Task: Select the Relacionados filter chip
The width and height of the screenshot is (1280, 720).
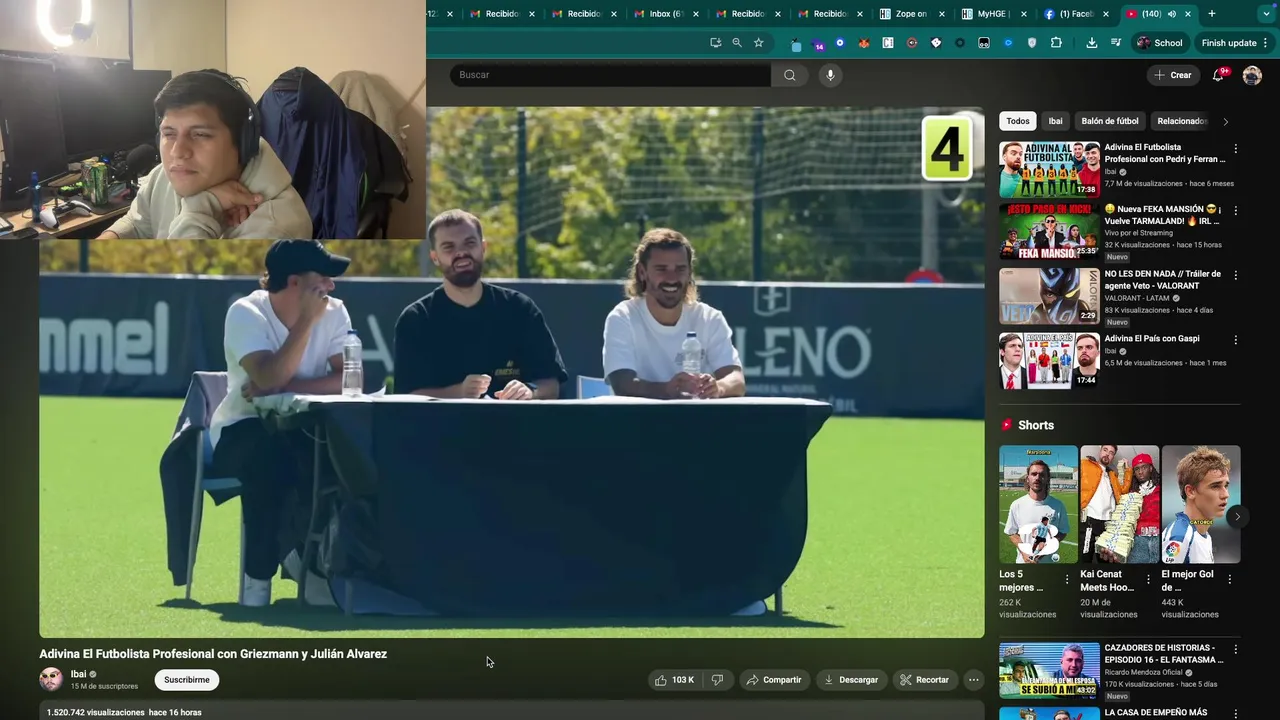Action: (1182, 121)
